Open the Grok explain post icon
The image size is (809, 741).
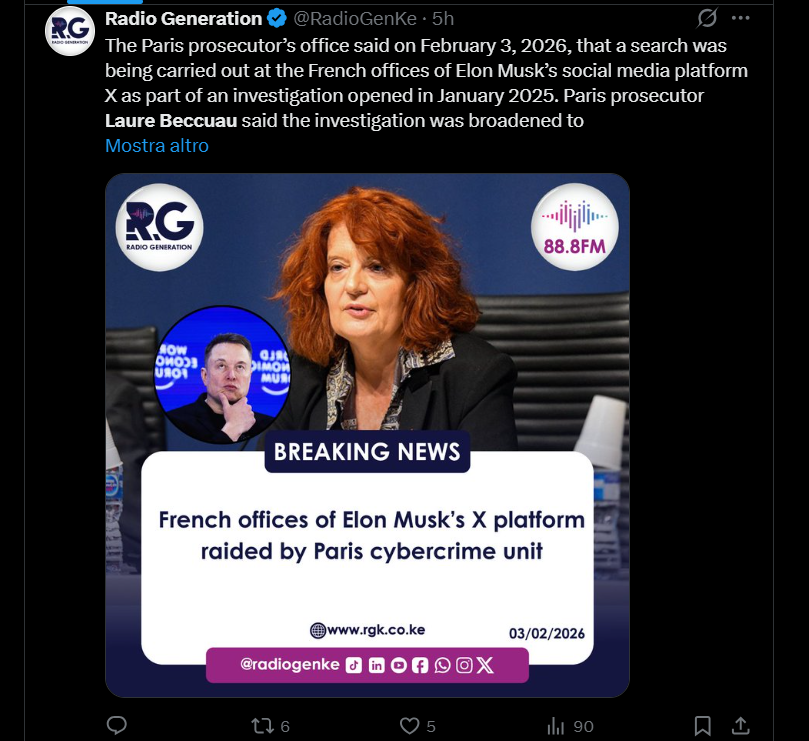[707, 18]
